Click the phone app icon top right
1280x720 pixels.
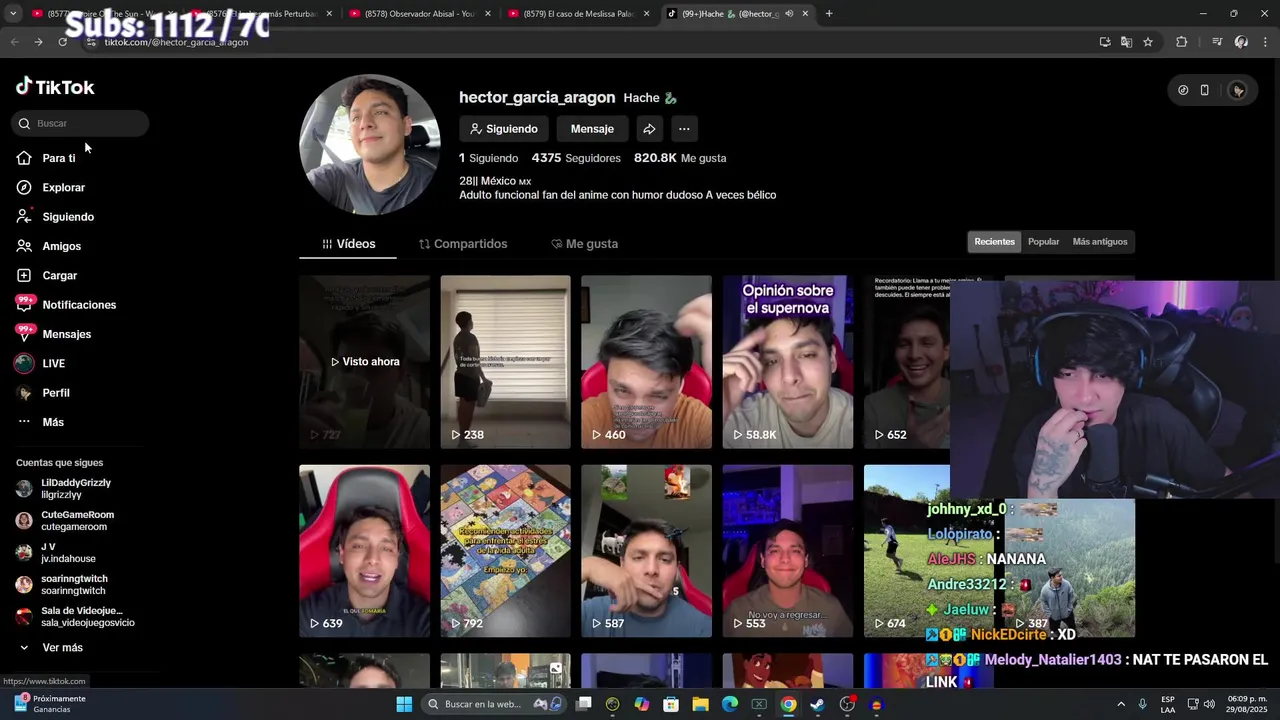coord(1205,90)
